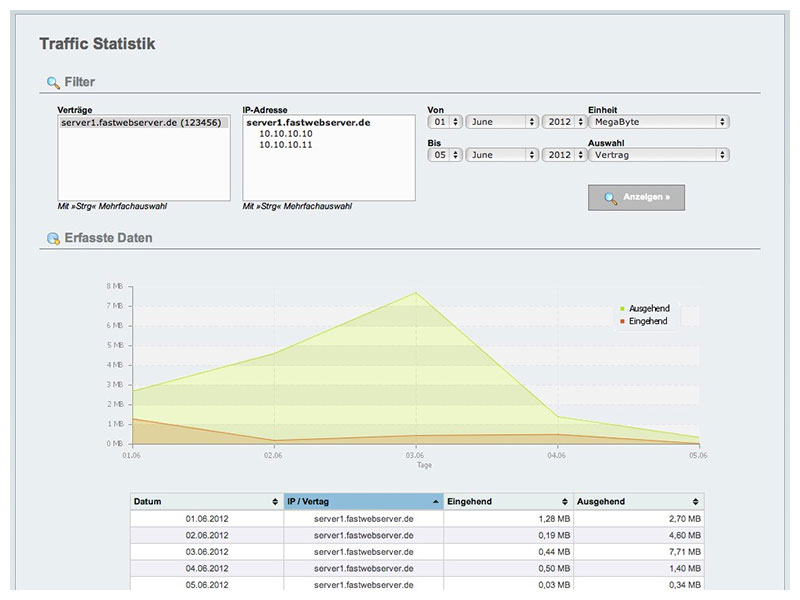
Task: Click the globe icon beside Erfasste Daten
Action: (53, 238)
